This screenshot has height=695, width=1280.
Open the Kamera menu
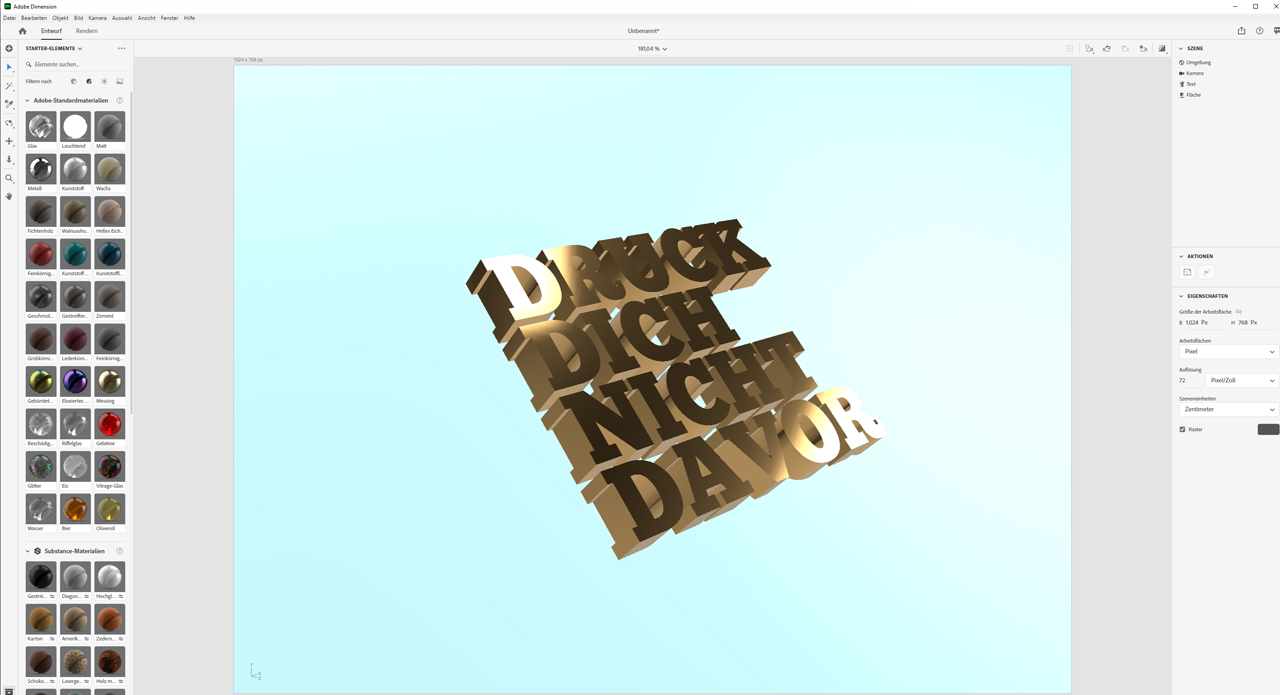click(97, 18)
